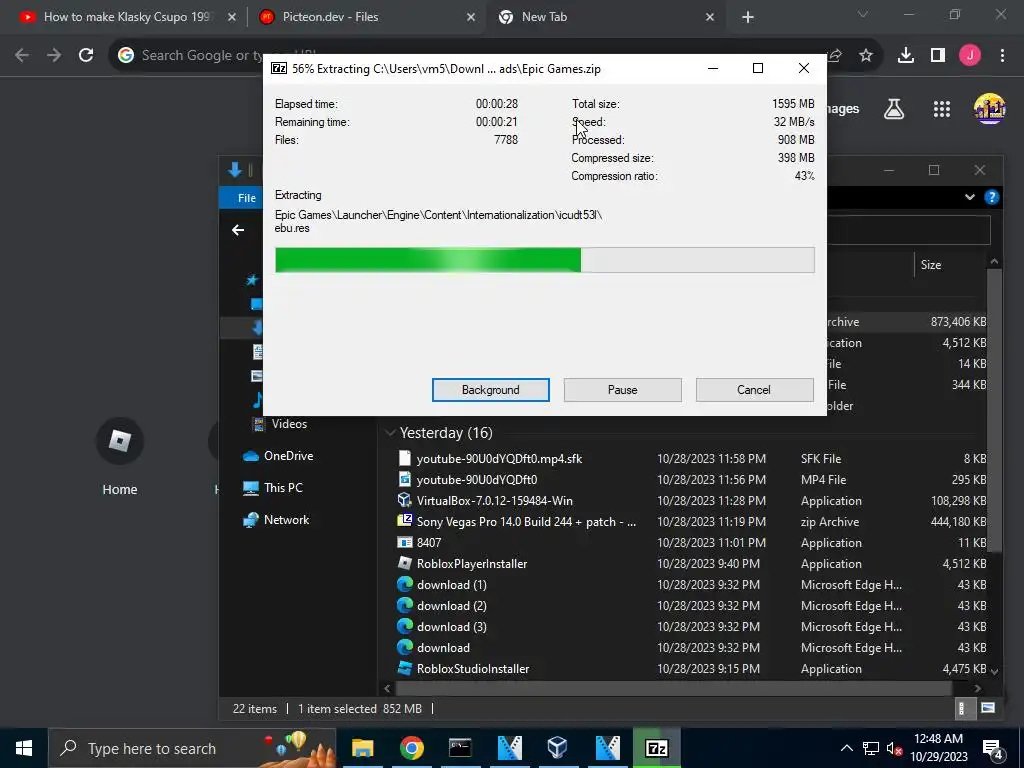The image size is (1024, 768).
Task: Switch File Explorer to details view
Action: click(x=961, y=709)
